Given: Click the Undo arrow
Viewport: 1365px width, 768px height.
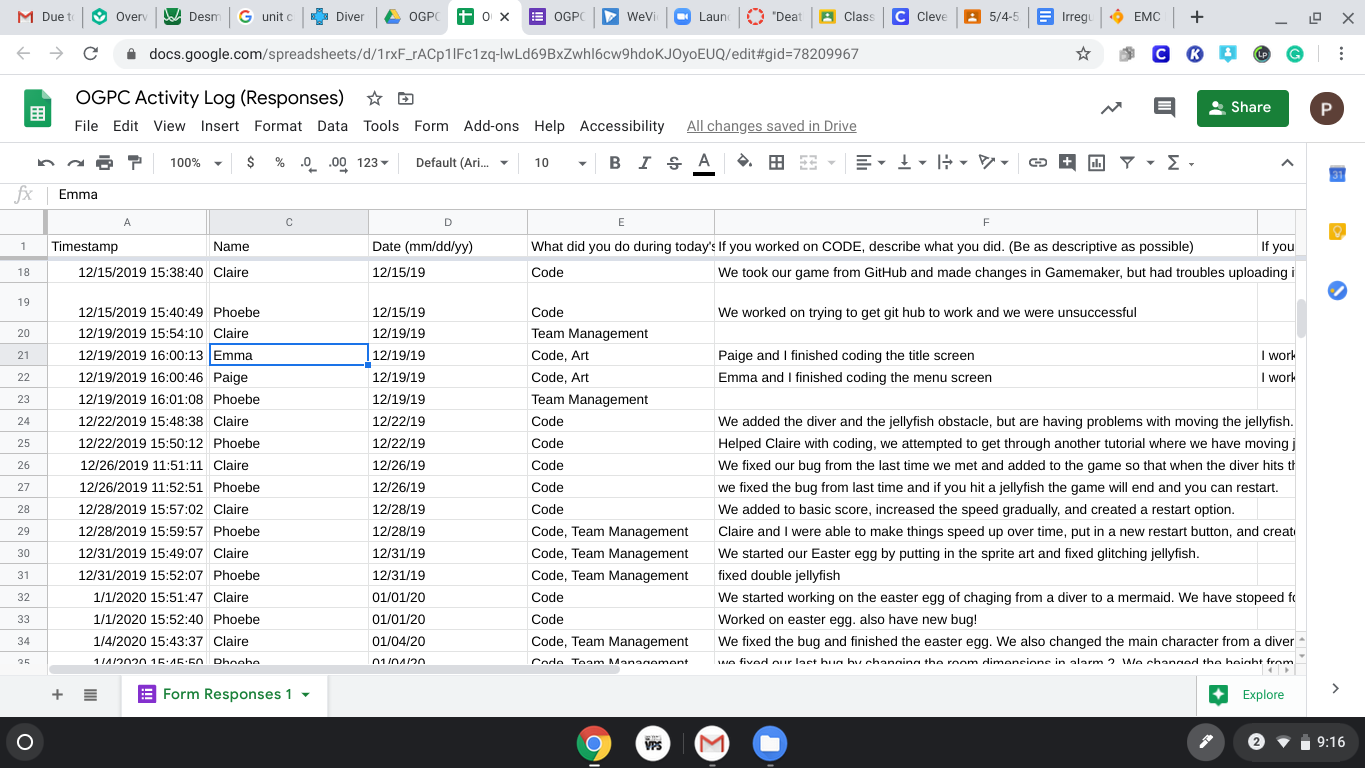Looking at the screenshot, I should [x=45, y=163].
